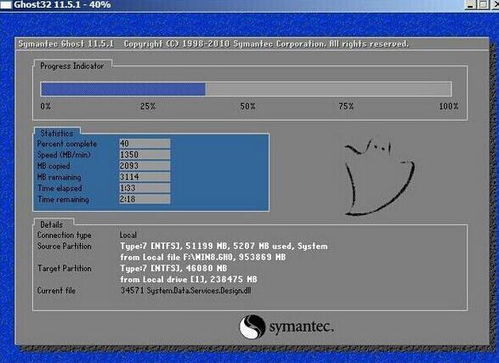Viewport: 499px width, 363px height.
Task: Select the Speed (MB/min) value field
Action: pos(145,154)
